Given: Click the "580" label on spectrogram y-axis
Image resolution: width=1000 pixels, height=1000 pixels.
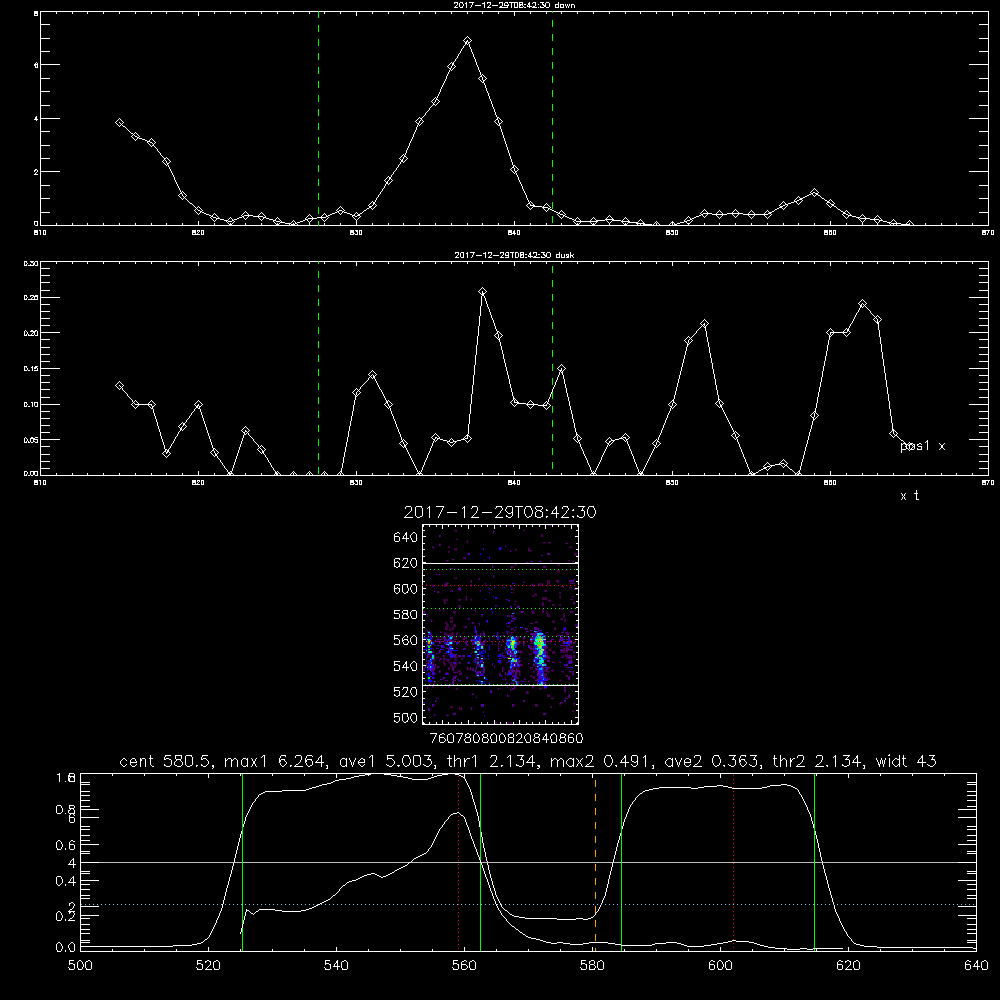Looking at the screenshot, I should click(406, 615).
